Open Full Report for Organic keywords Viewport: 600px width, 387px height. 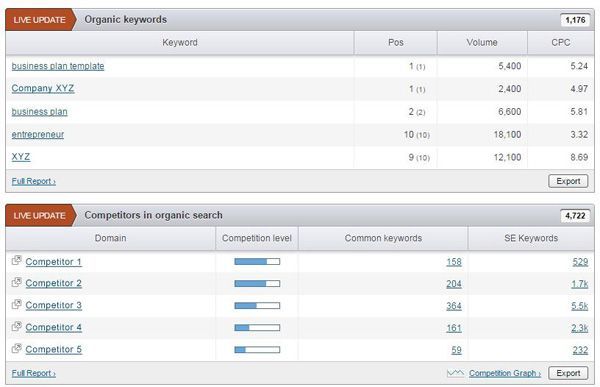(x=34, y=181)
